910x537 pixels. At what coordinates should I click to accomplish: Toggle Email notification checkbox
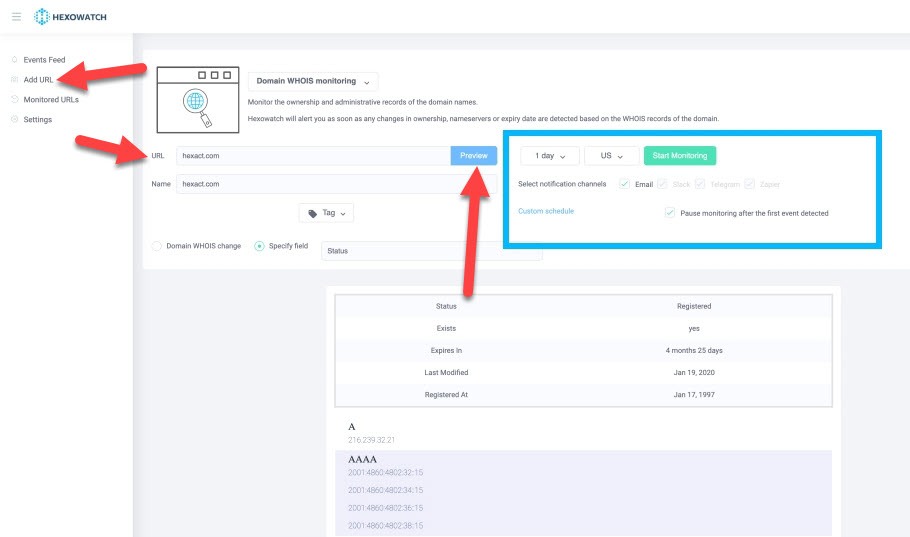624,184
